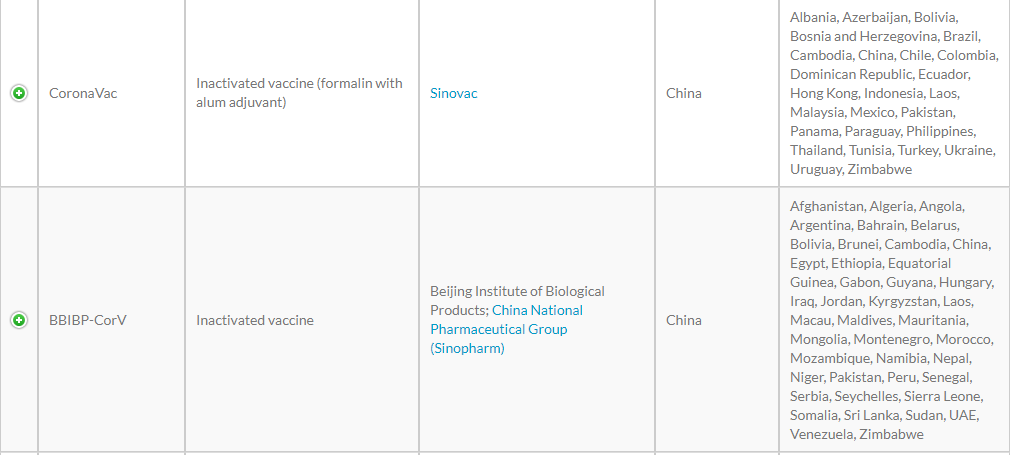This screenshot has width=1015, height=455.
Task: Click 'Hong Kong, Indonesia, Laos' text line
Action: (x=875, y=94)
